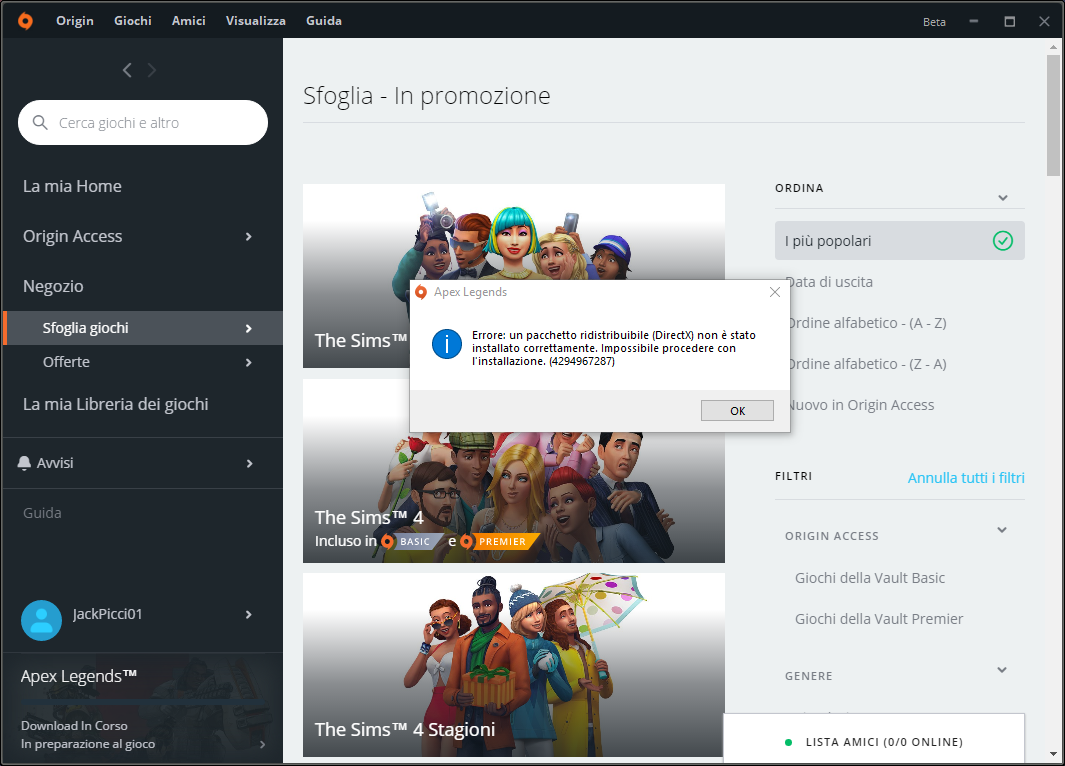
Task: Go forward with the right arrow
Action: (151, 70)
